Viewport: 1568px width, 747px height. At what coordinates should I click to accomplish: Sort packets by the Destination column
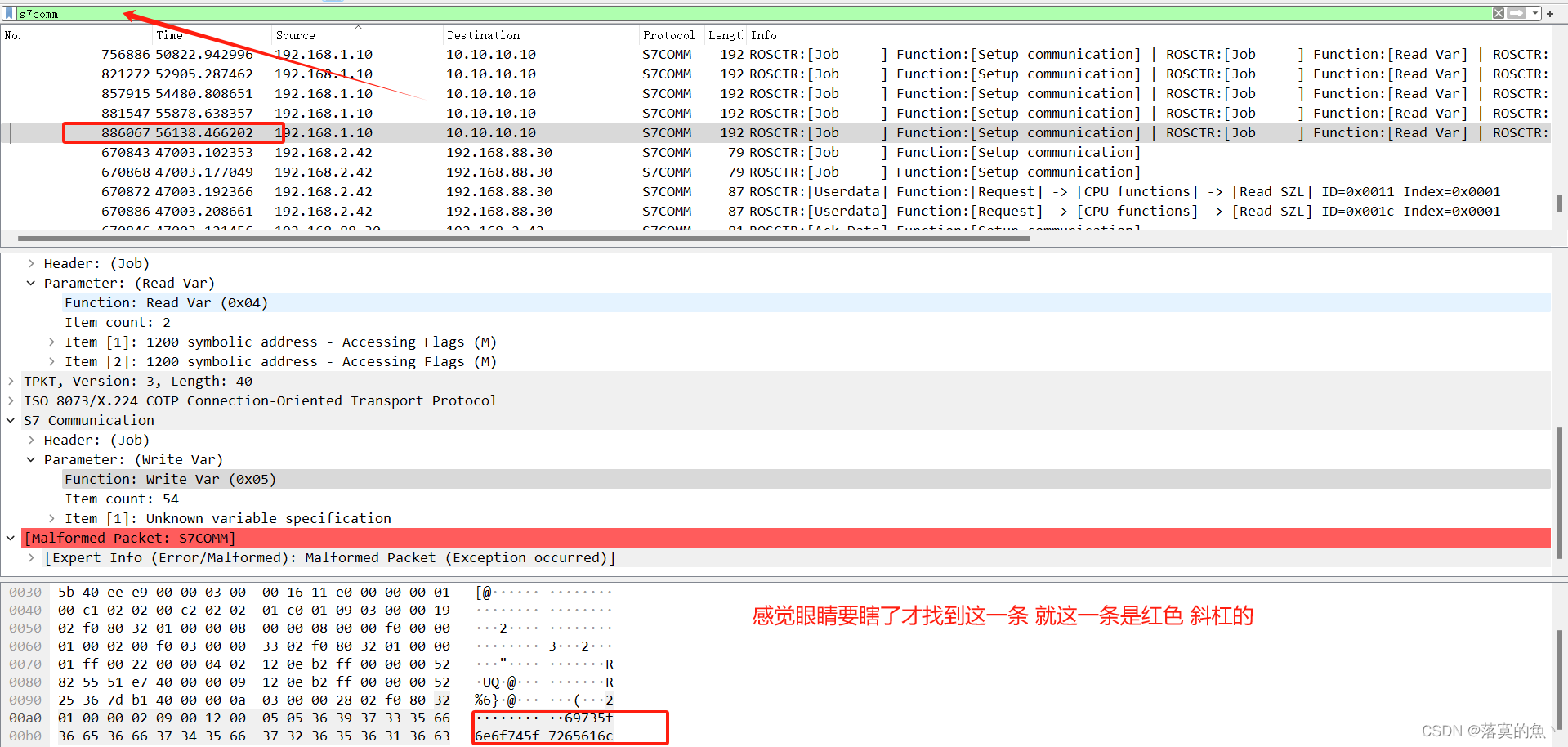(x=483, y=35)
